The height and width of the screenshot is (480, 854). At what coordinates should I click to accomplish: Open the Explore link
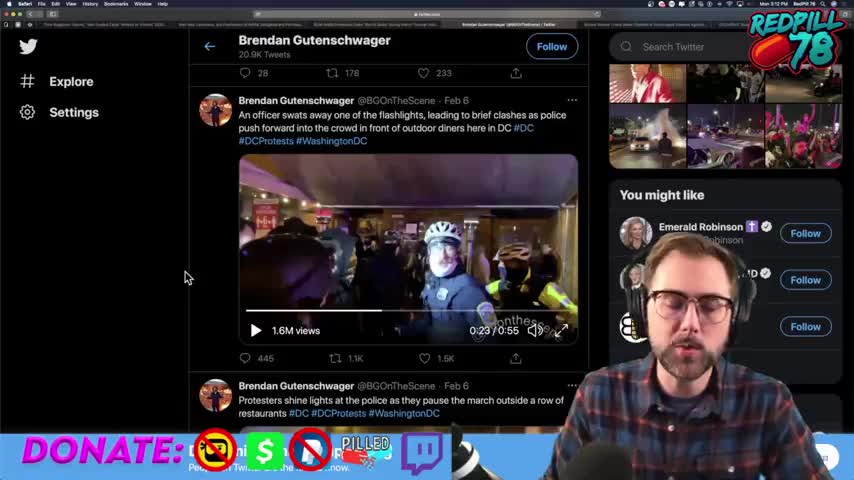click(x=71, y=81)
